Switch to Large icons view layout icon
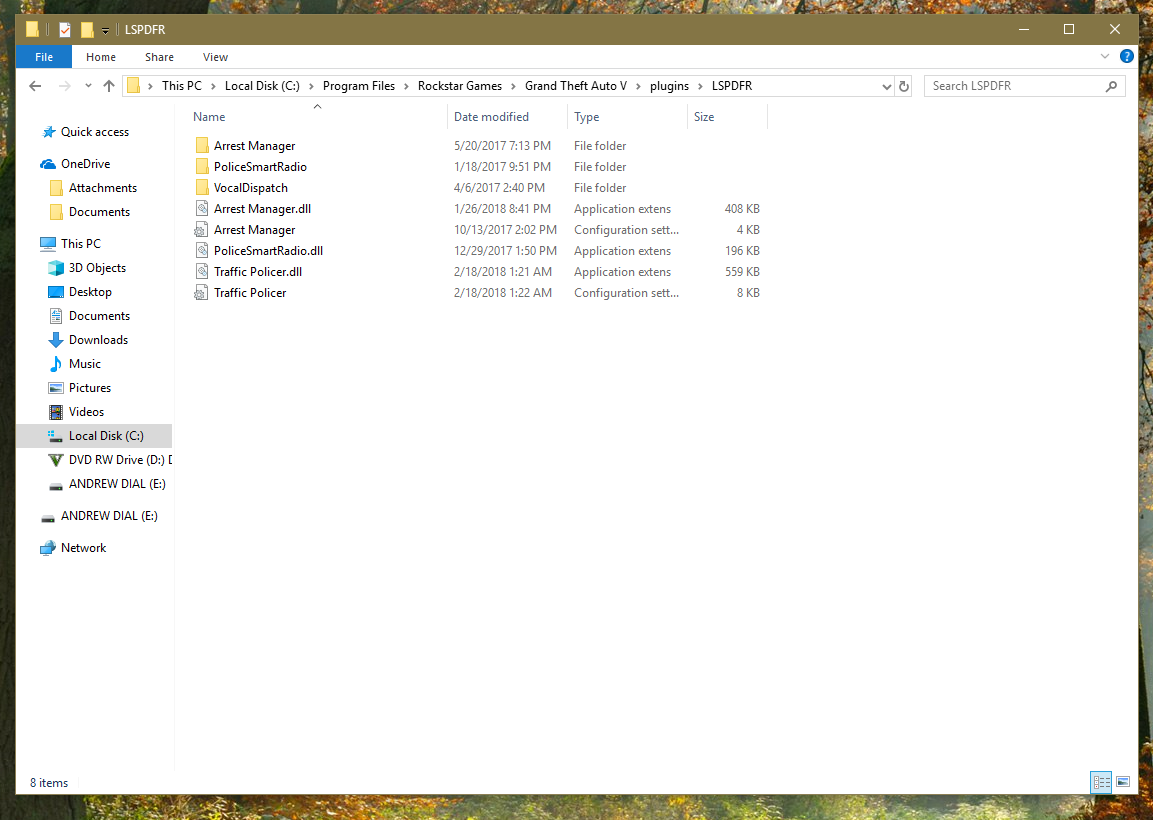Image resolution: width=1153 pixels, height=820 pixels. 1123,782
